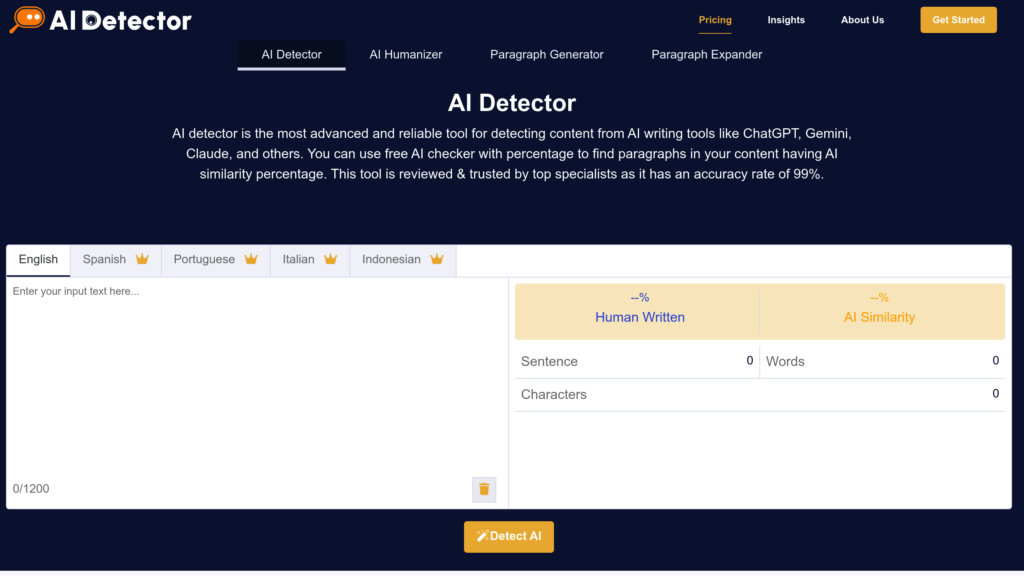1024x576 pixels.
Task: Select the Human Written percentage panel
Action: click(x=638, y=310)
